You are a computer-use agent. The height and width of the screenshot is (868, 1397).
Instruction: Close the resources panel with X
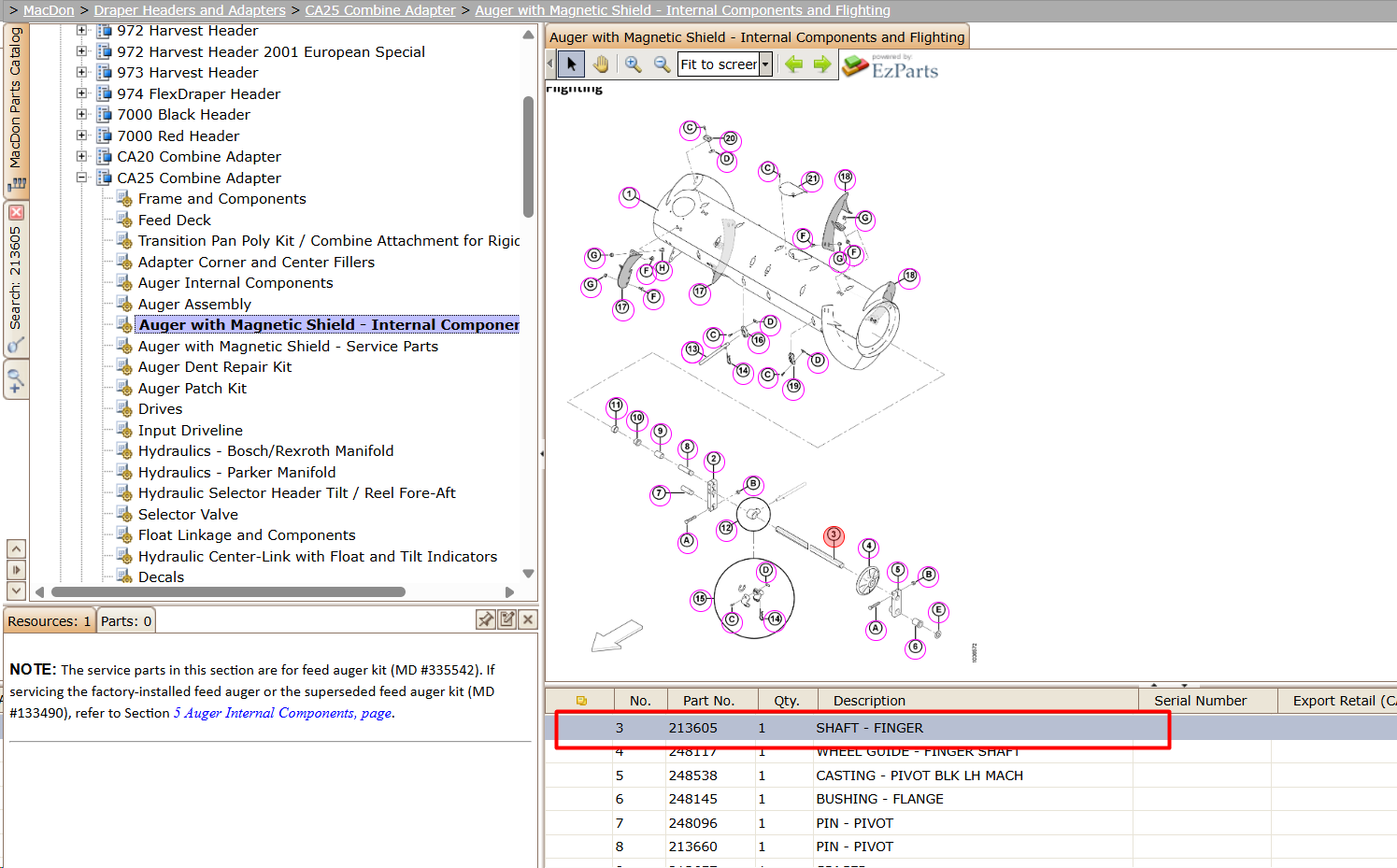coord(528,619)
